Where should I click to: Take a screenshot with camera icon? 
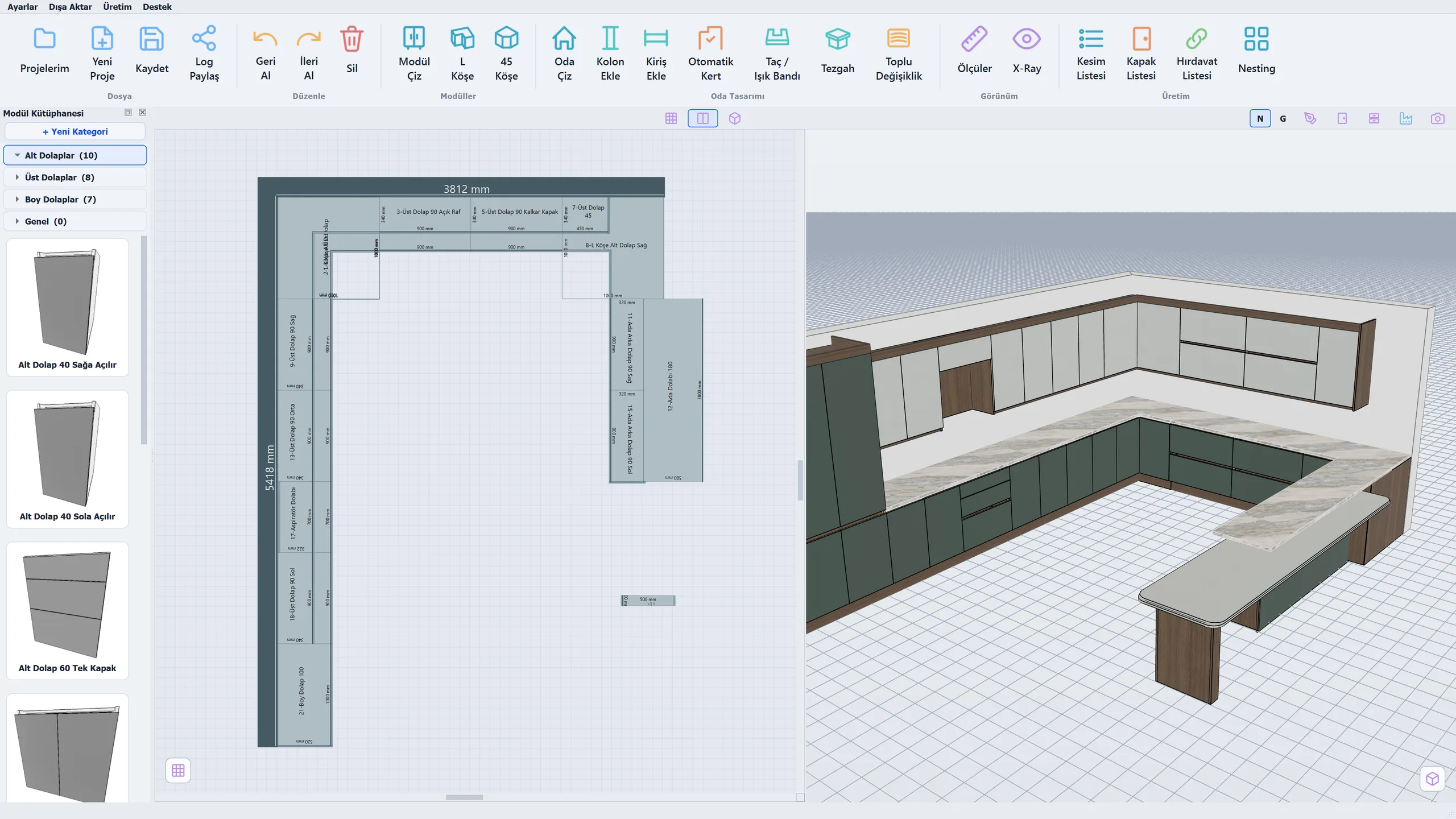pos(1437,118)
